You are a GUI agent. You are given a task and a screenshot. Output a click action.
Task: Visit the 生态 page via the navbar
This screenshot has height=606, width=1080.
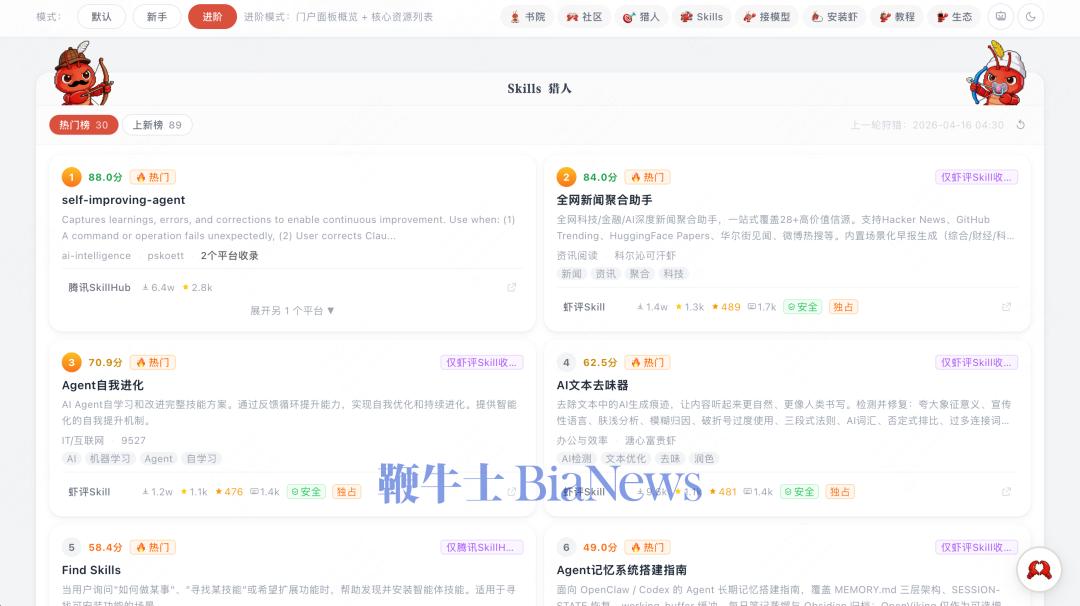953,16
